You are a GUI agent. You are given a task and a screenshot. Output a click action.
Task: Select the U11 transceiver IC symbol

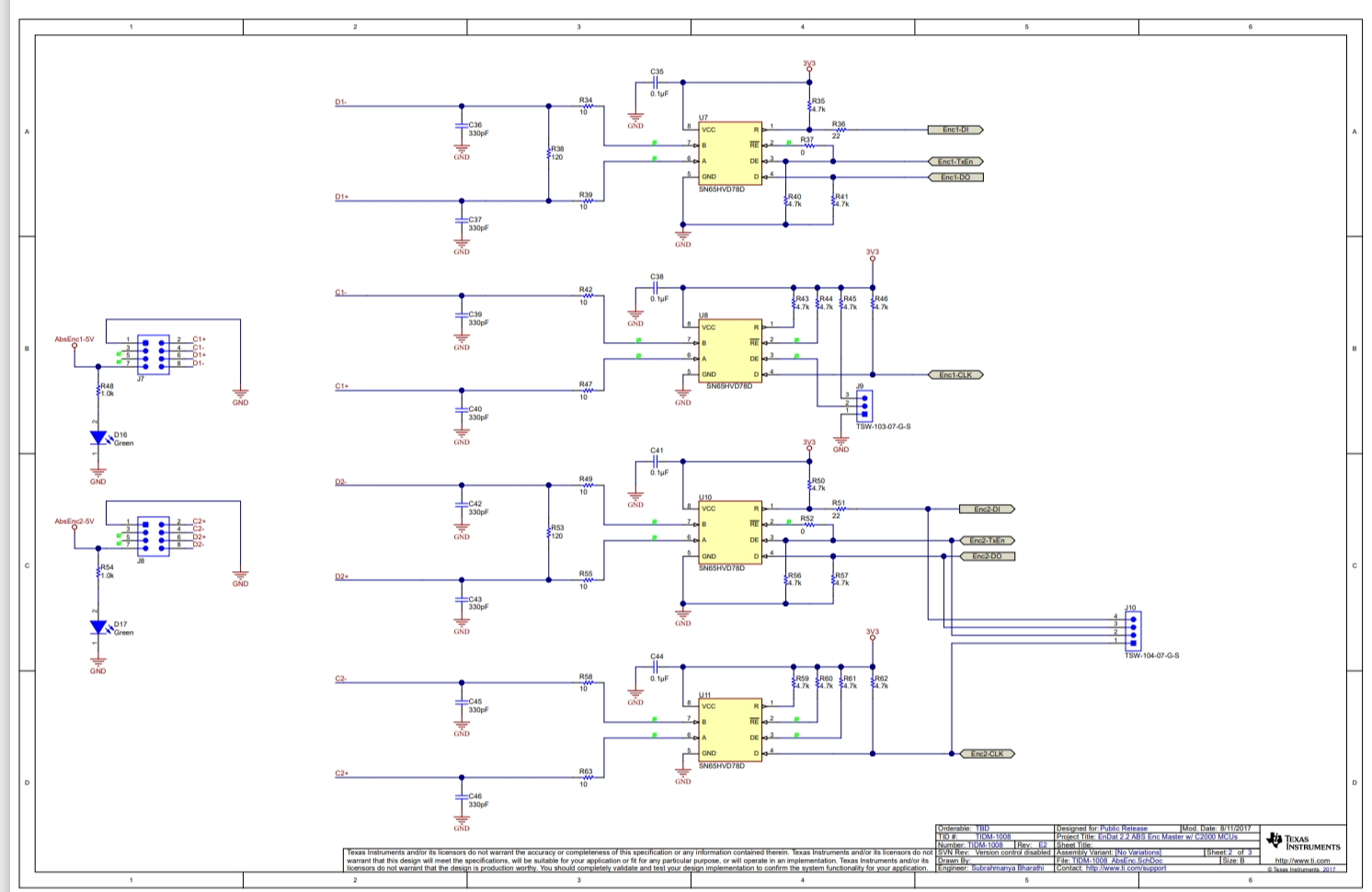point(729,730)
